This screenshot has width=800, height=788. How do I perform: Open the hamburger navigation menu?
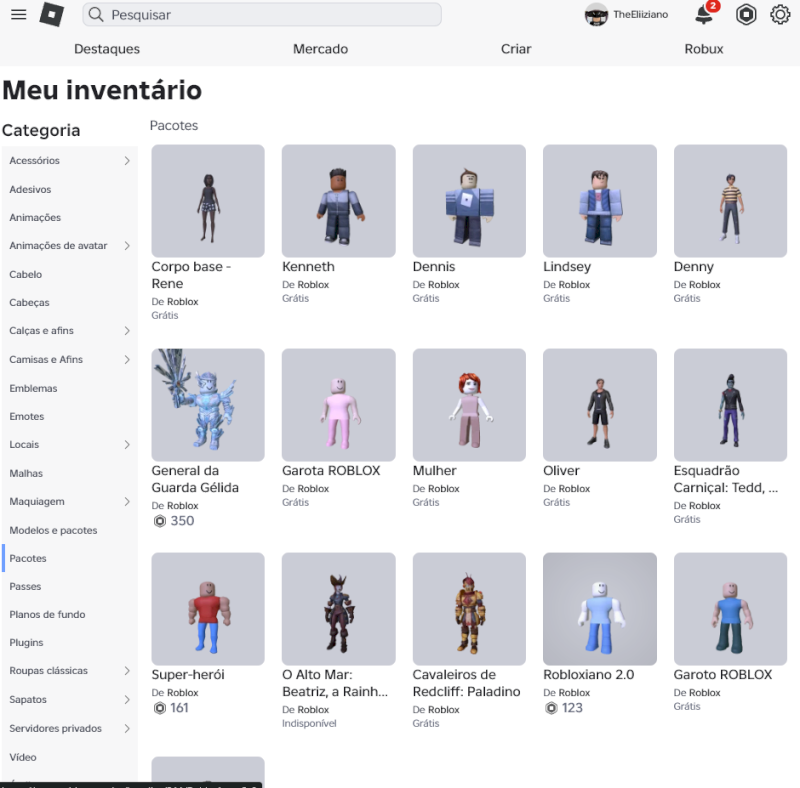(x=18, y=14)
